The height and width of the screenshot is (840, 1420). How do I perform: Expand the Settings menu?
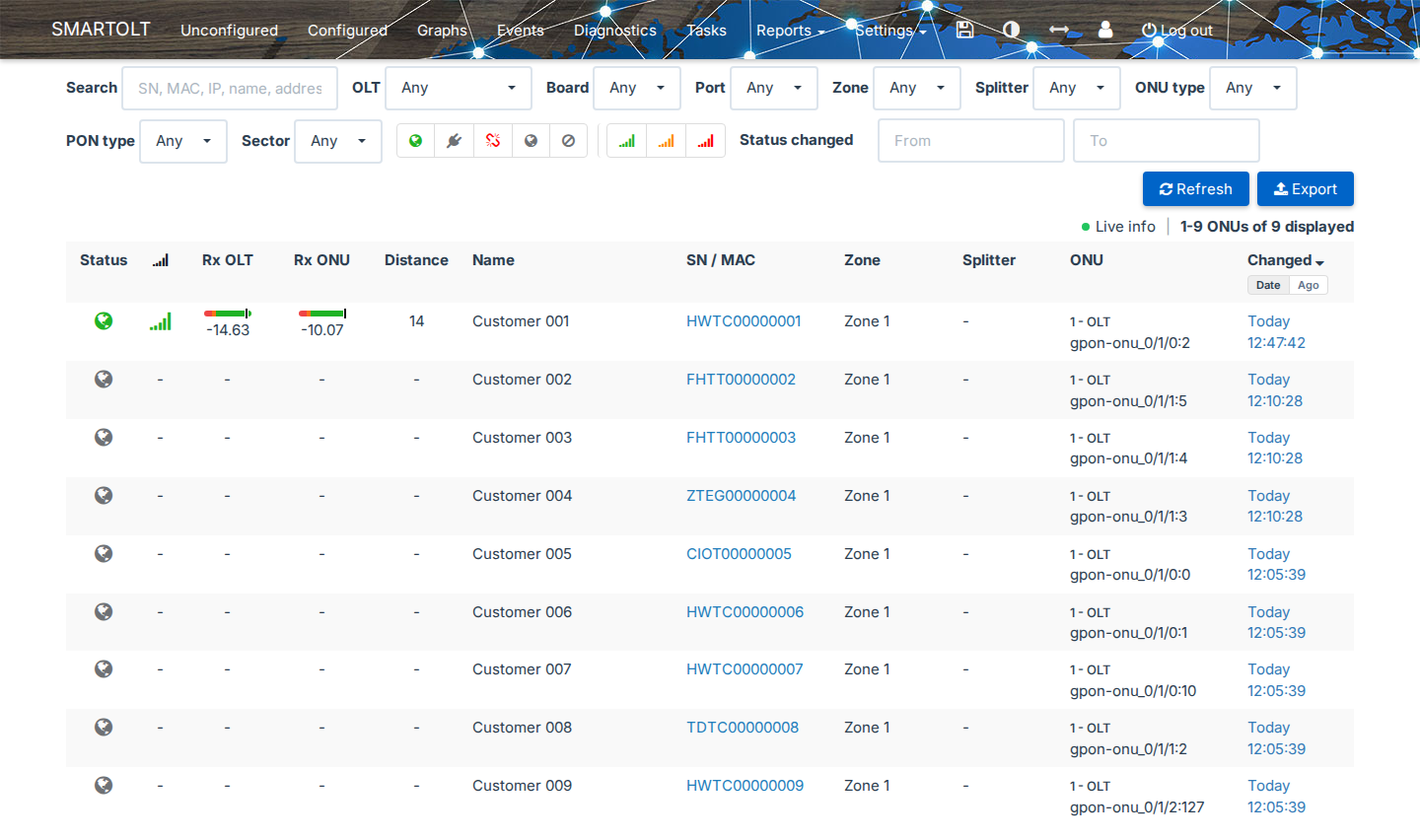[890, 30]
